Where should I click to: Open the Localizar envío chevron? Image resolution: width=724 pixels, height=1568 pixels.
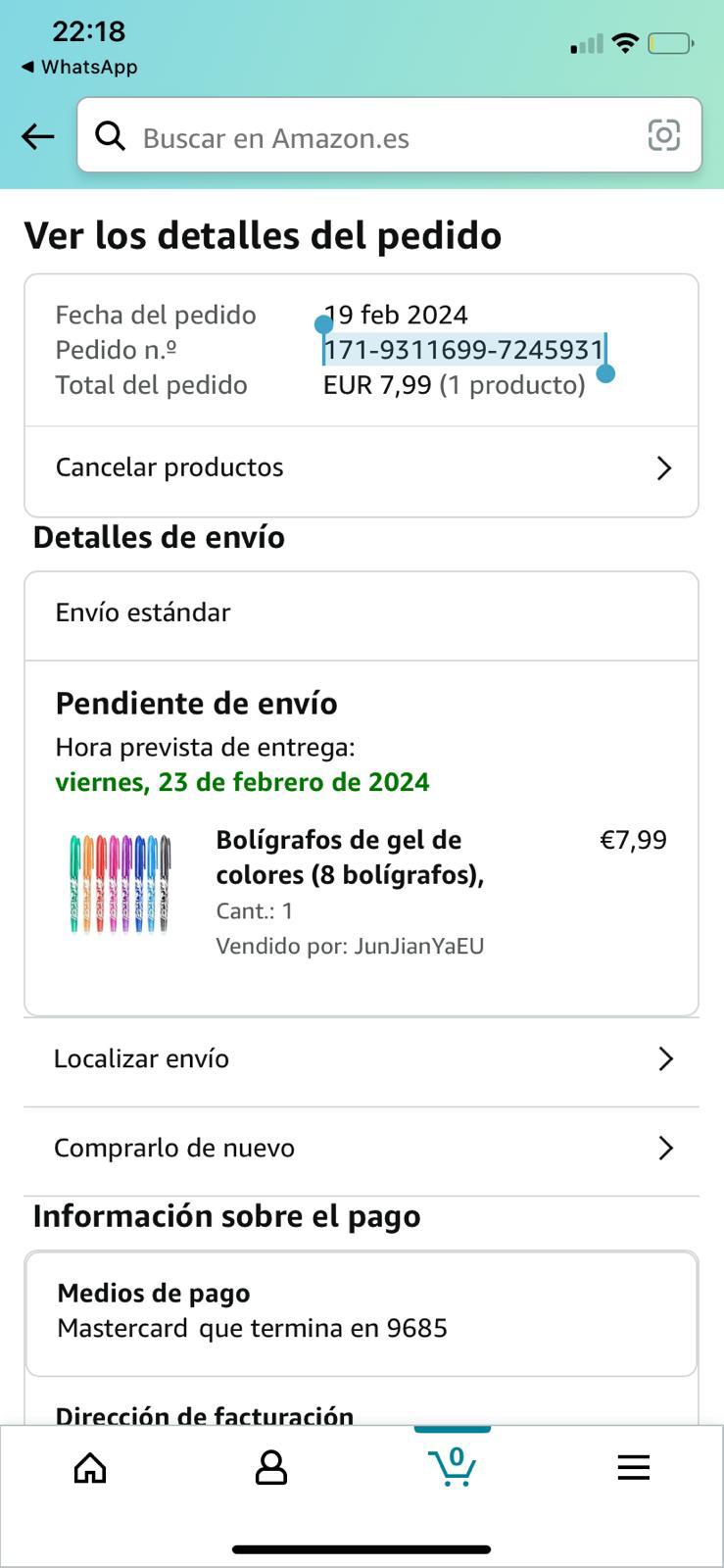(x=665, y=1059)
